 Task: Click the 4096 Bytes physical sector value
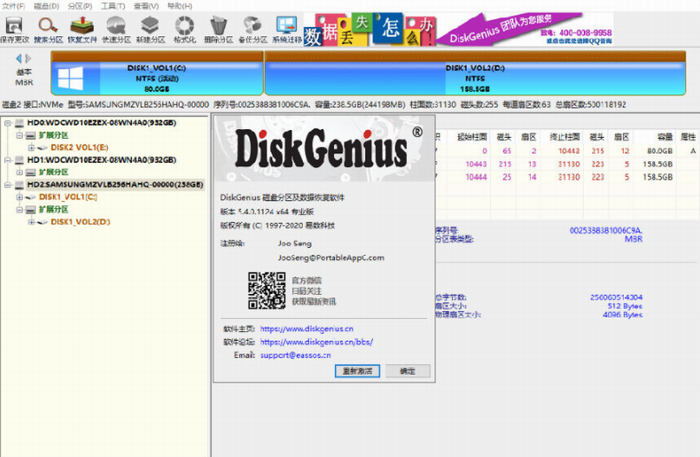pos(622,315)
